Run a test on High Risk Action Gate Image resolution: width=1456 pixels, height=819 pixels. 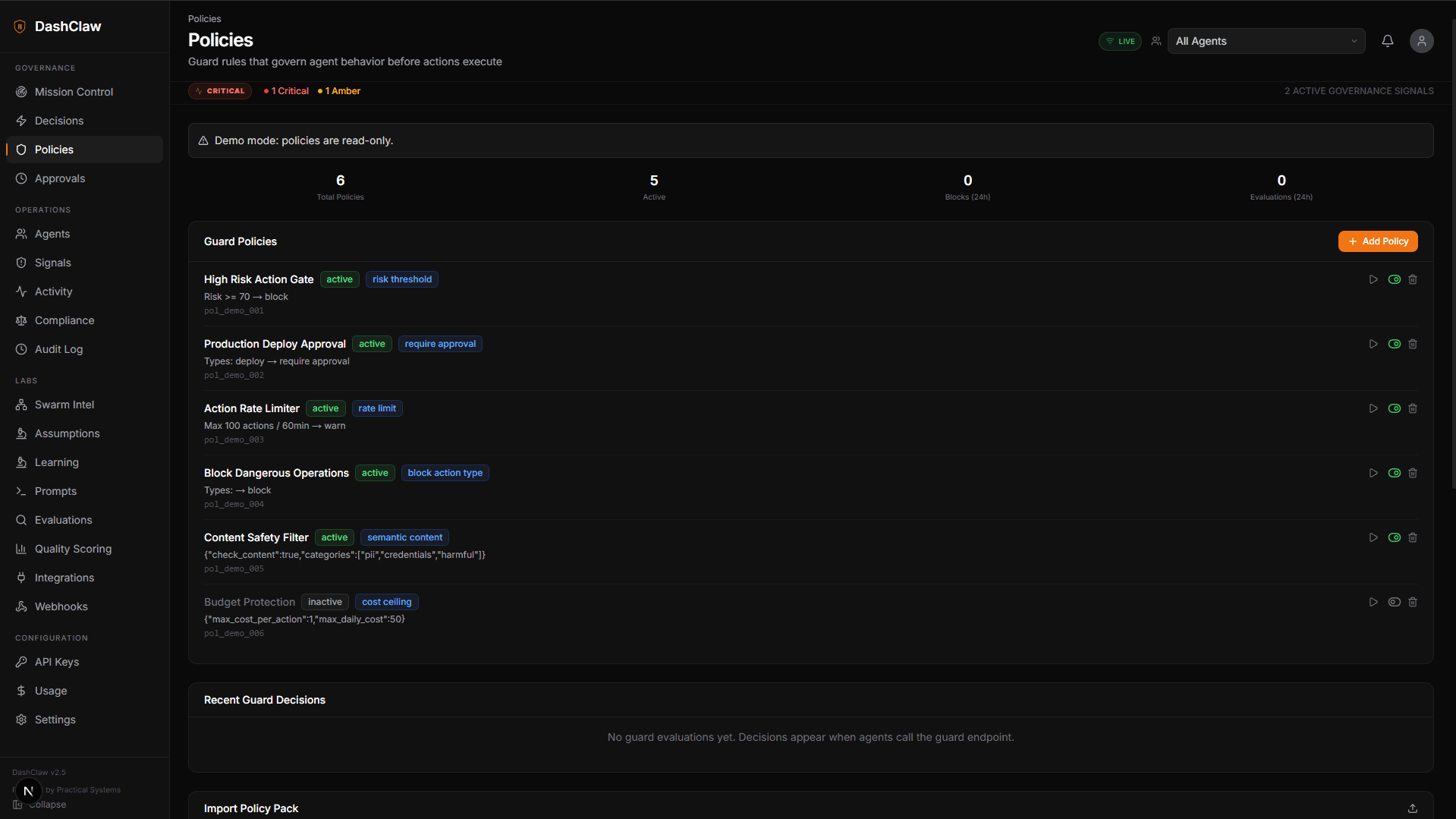(1373, 279)
